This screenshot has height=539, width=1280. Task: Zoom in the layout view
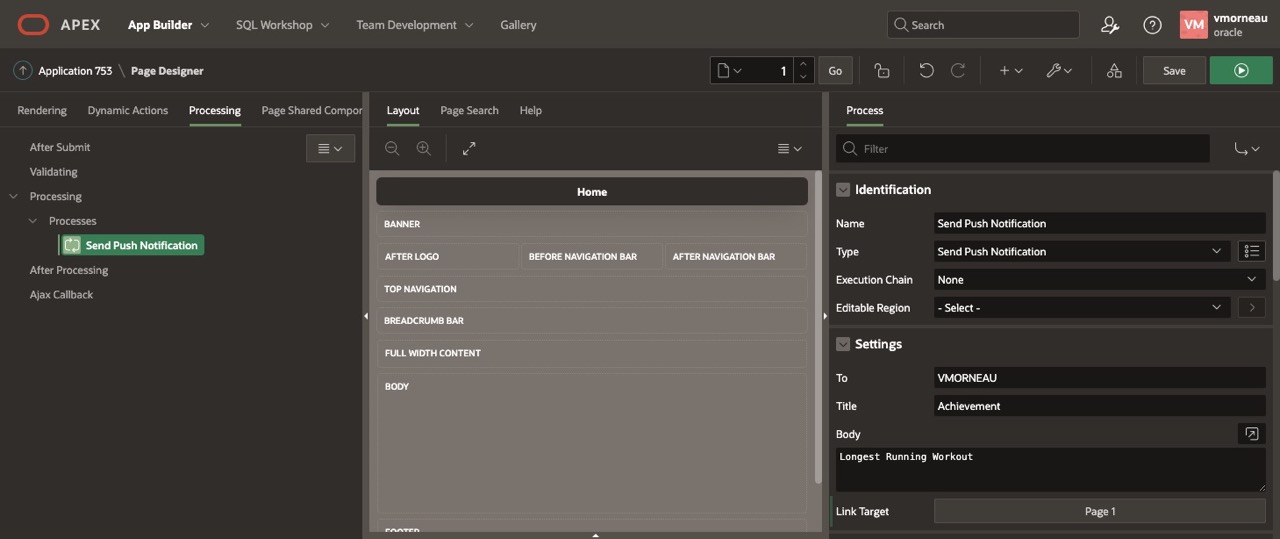click(424, 148)
